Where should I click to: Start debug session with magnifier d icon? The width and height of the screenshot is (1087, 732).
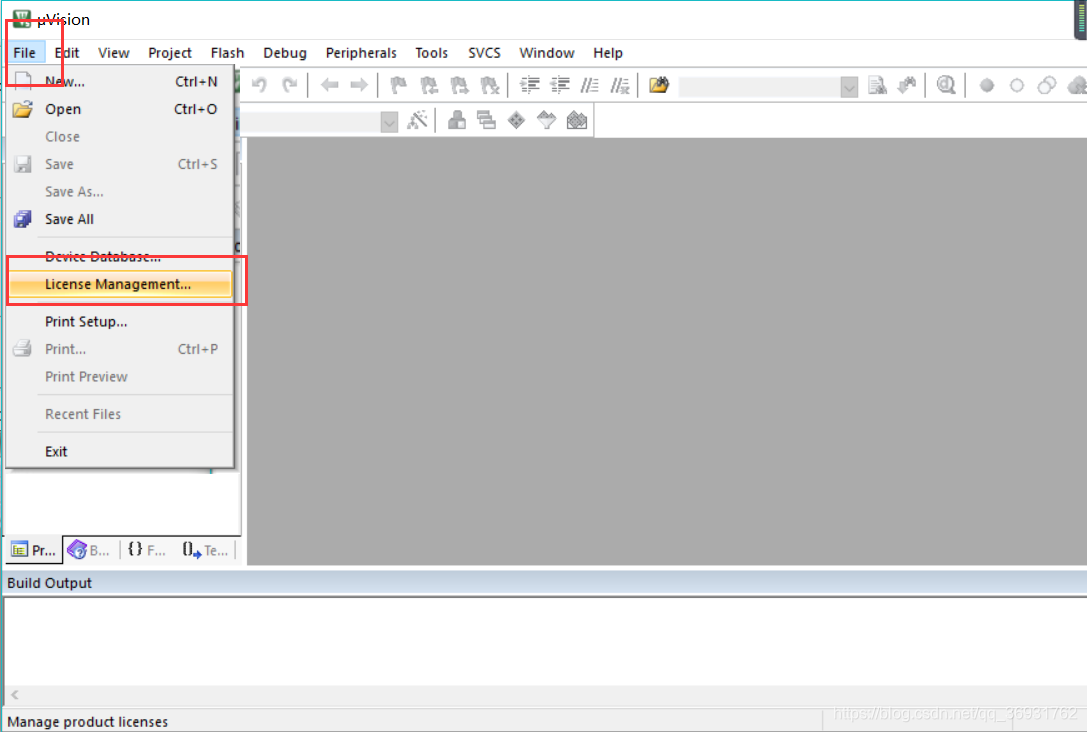(x=946, y=85)
